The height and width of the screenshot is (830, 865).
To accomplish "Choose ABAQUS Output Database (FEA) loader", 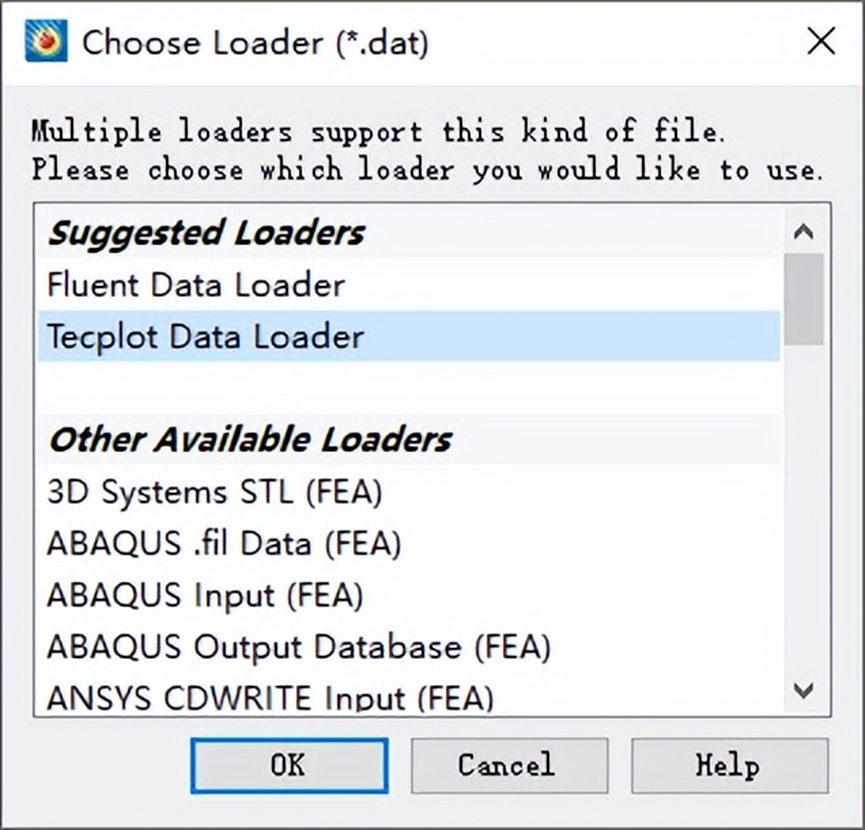I will pyautogui.click(x=298, y=647).
